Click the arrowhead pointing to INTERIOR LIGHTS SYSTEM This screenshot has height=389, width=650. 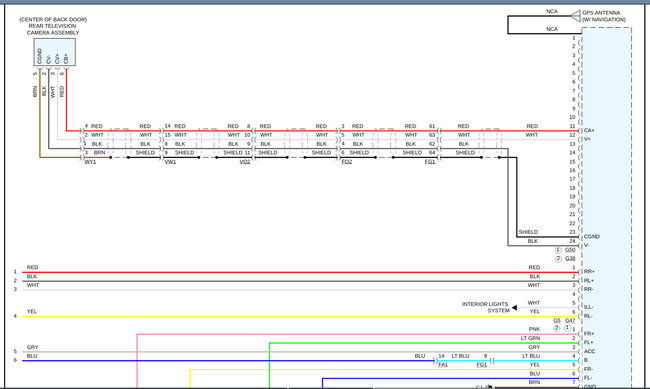(x=514, y=307)
